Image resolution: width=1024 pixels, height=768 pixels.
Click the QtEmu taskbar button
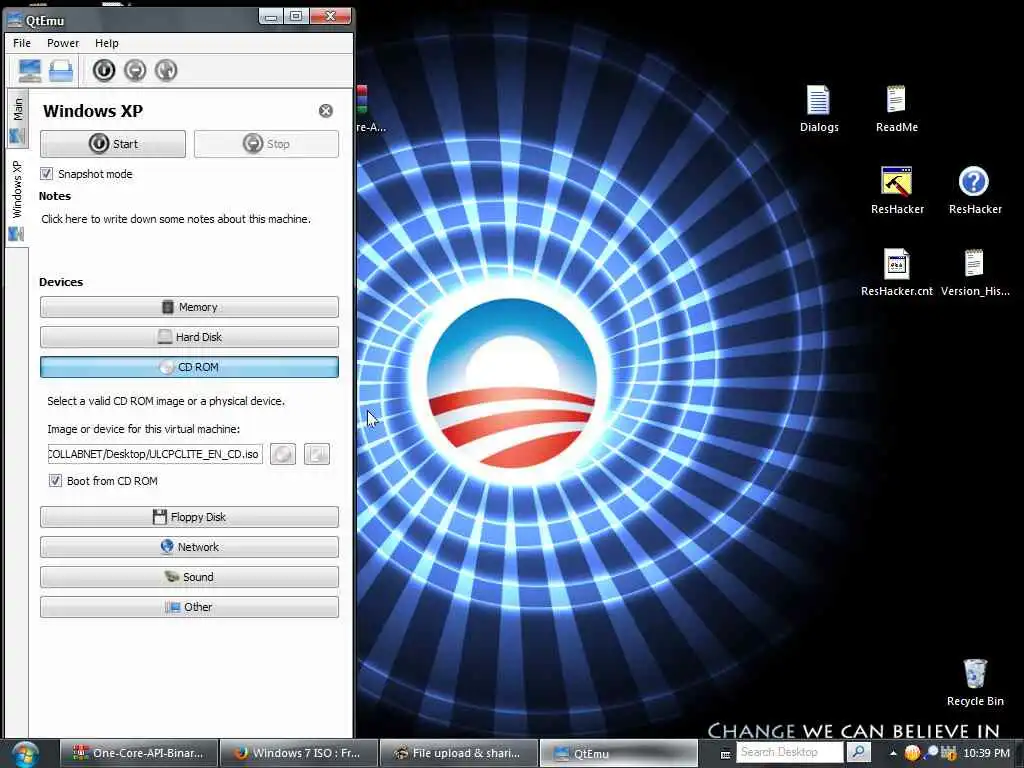click(618, 753)
